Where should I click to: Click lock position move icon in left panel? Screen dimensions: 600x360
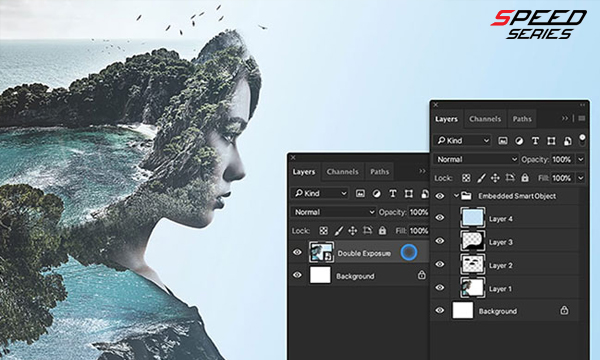(x=352, y=231)
